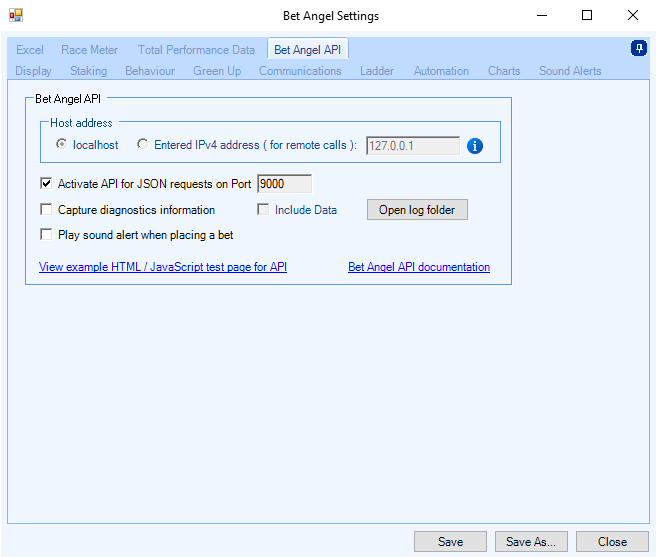The height and width of the screenshot is (558, 657).
Task: Open the Charts tab
Action: click(x=504, y=71)
